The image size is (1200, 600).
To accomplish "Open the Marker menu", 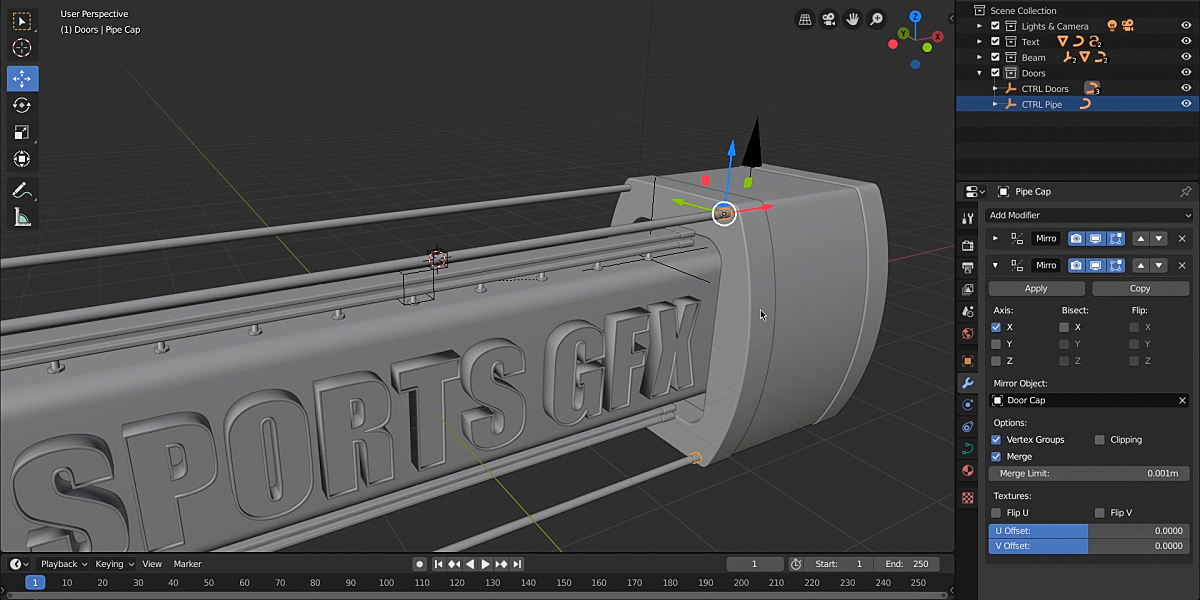I will tap(187, 564).
